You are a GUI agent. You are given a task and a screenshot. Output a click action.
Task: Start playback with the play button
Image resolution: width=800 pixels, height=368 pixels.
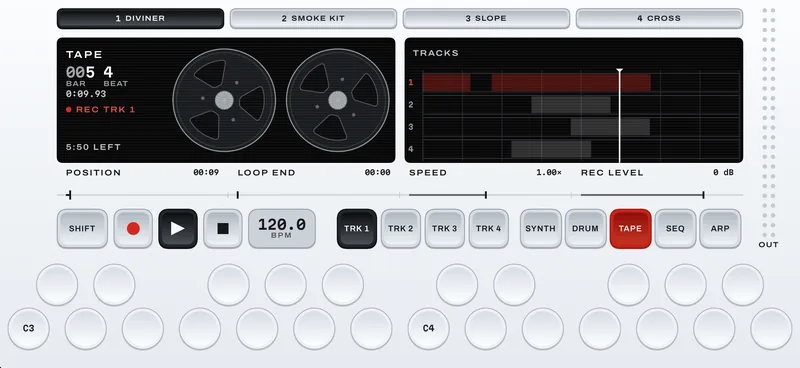178,229
